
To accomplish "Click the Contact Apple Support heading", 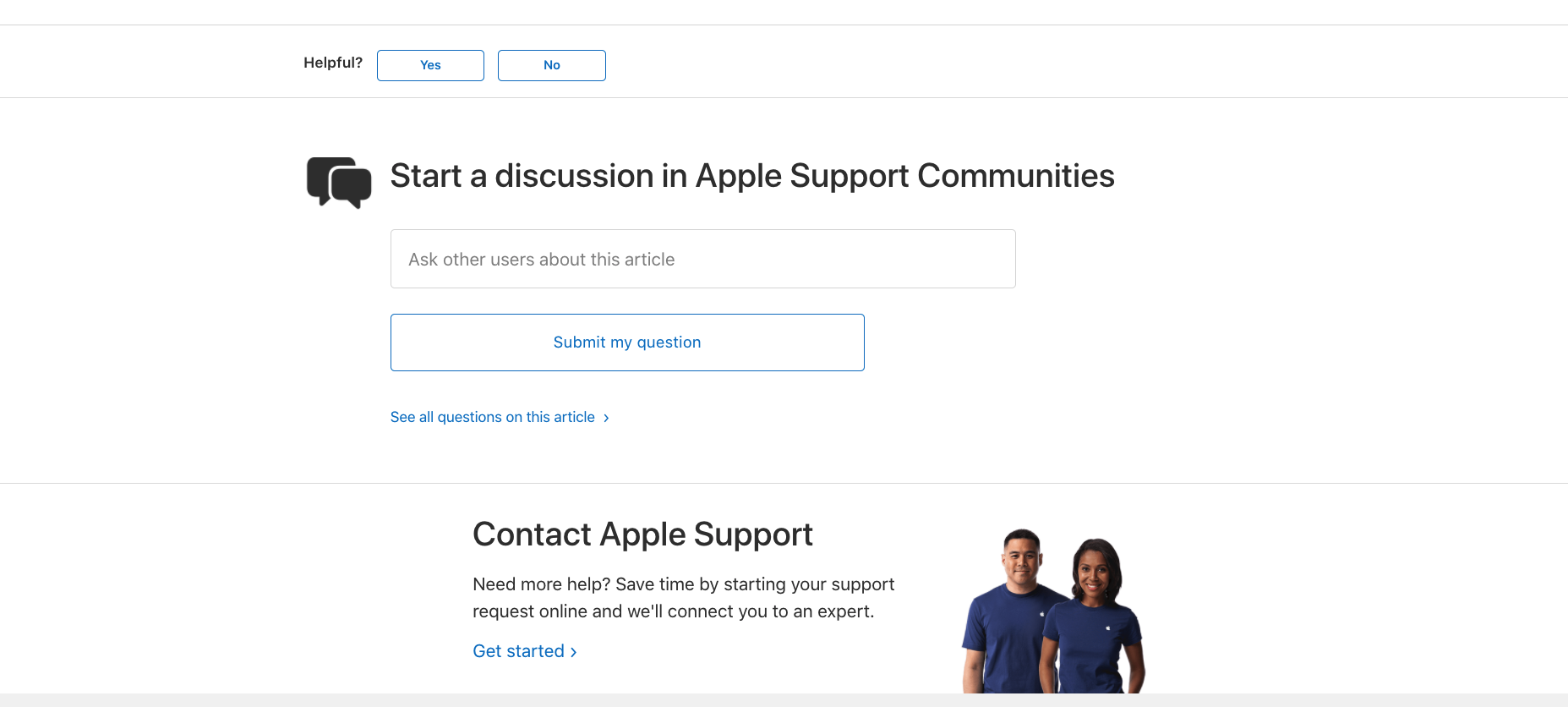I will (642, 534).
